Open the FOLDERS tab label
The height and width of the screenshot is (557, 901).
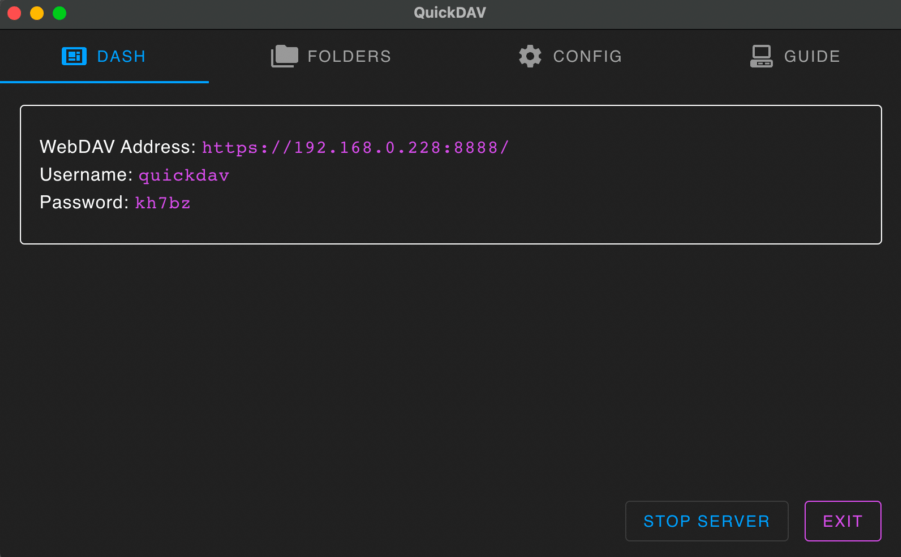click(349, 56)
